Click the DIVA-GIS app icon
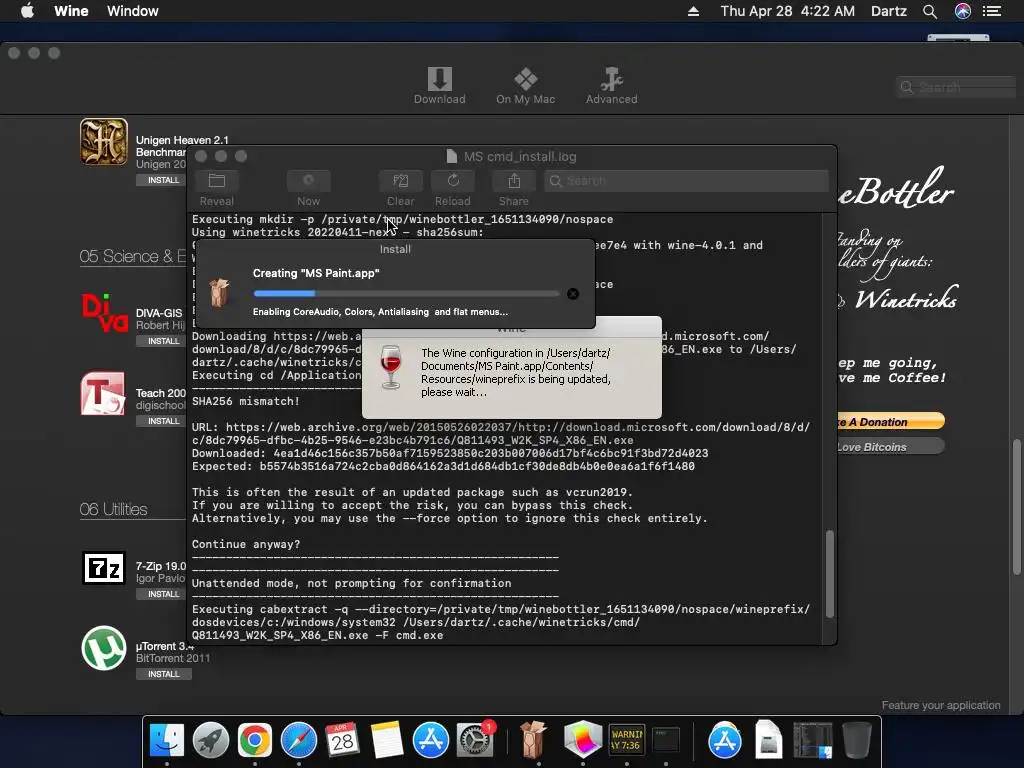Screen dimensions: 1024x768 point(104,313)
